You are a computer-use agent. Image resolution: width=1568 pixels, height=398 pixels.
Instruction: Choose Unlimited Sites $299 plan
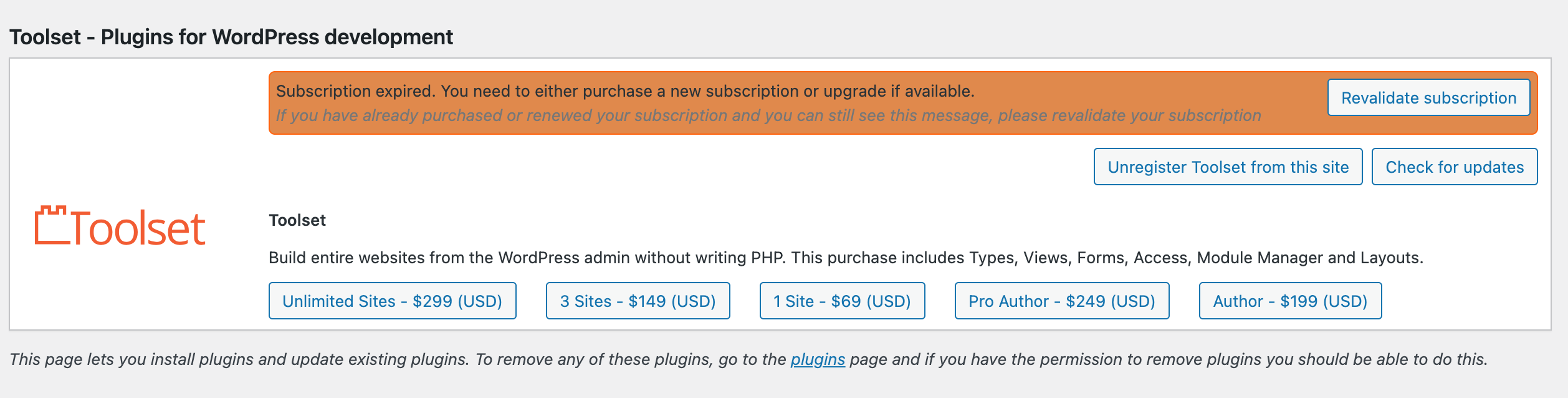pyautogui.click(x=392, y=301)
